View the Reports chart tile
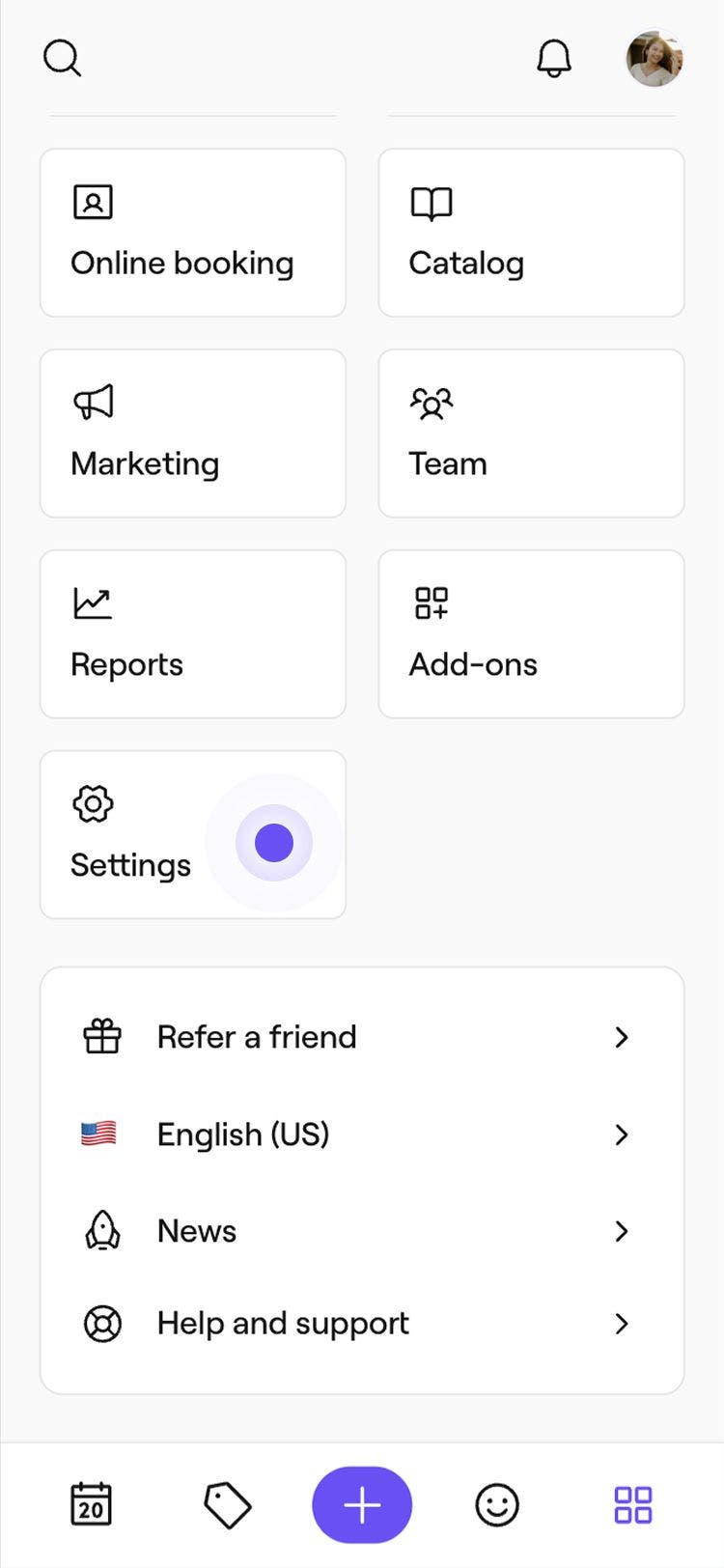The height and width of the screenshot is (1568, 724). [x=193, y=634]
